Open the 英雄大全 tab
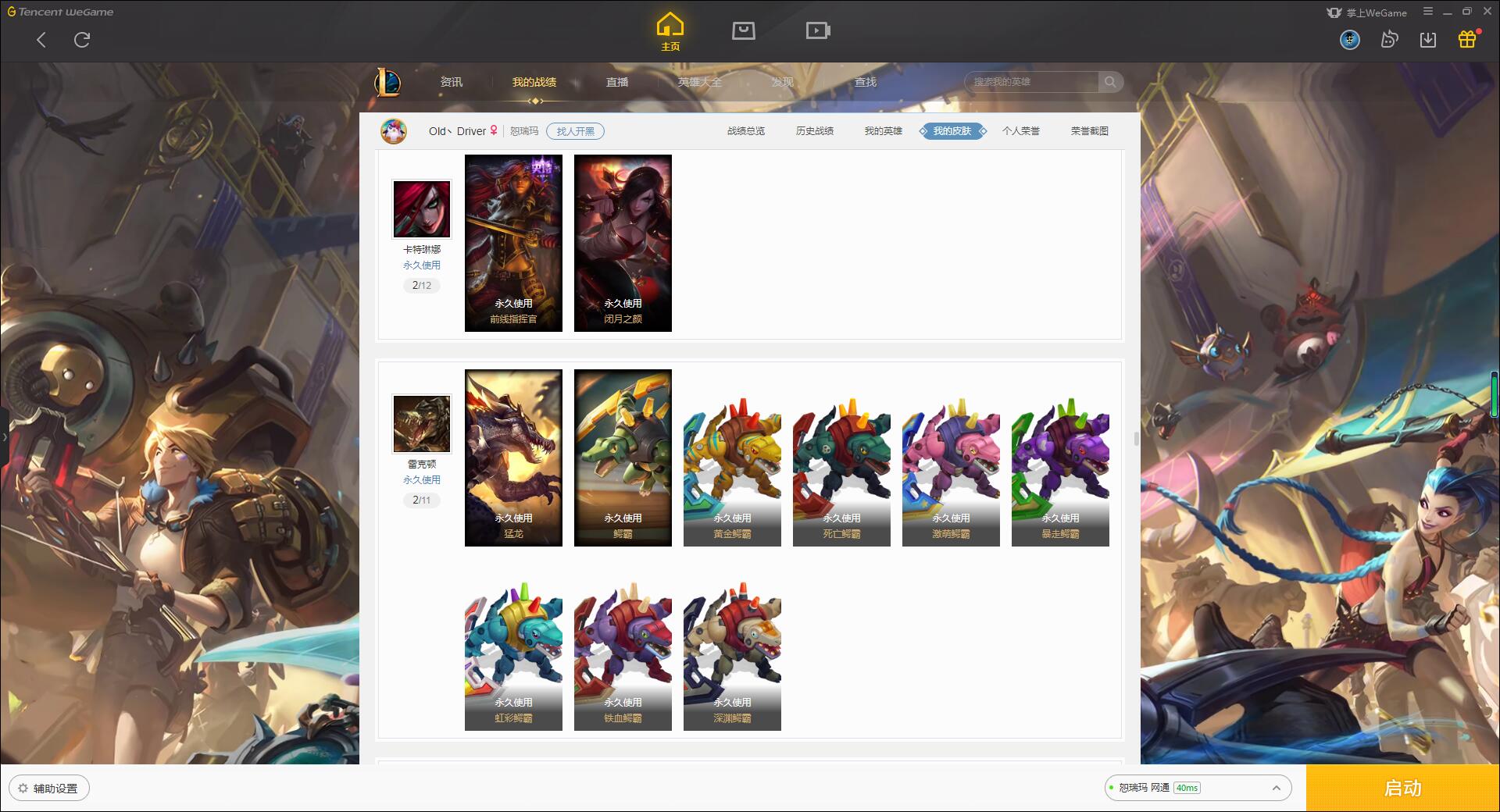1500x812 pixels. click(700, 82)
